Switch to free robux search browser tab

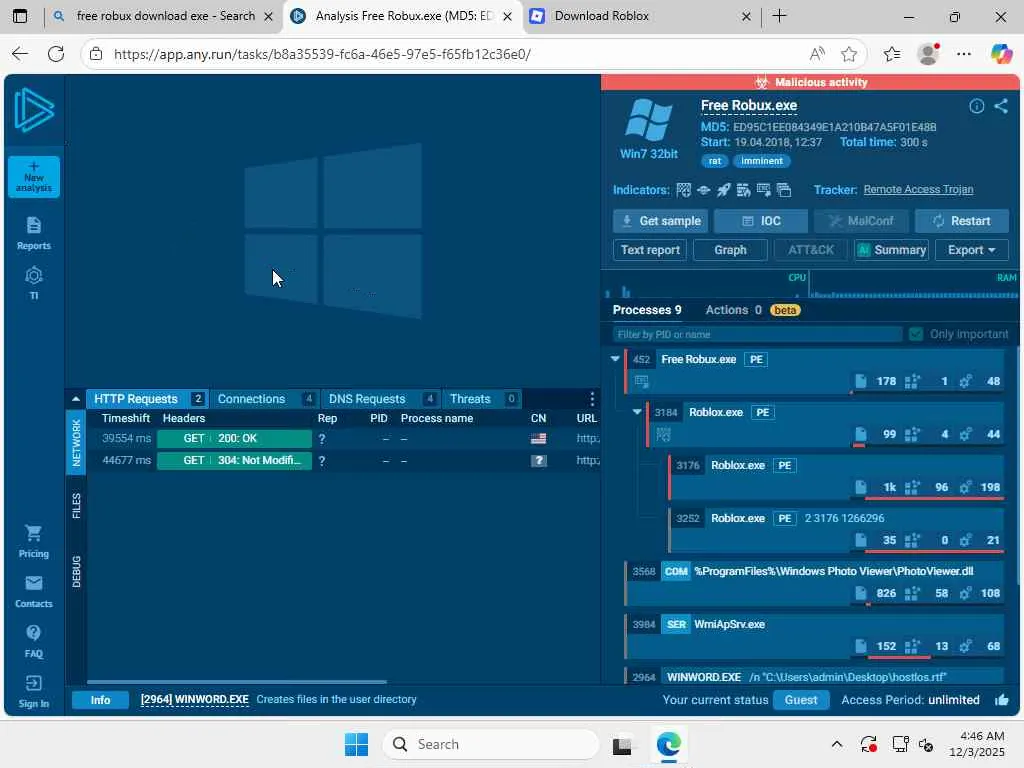164,16
